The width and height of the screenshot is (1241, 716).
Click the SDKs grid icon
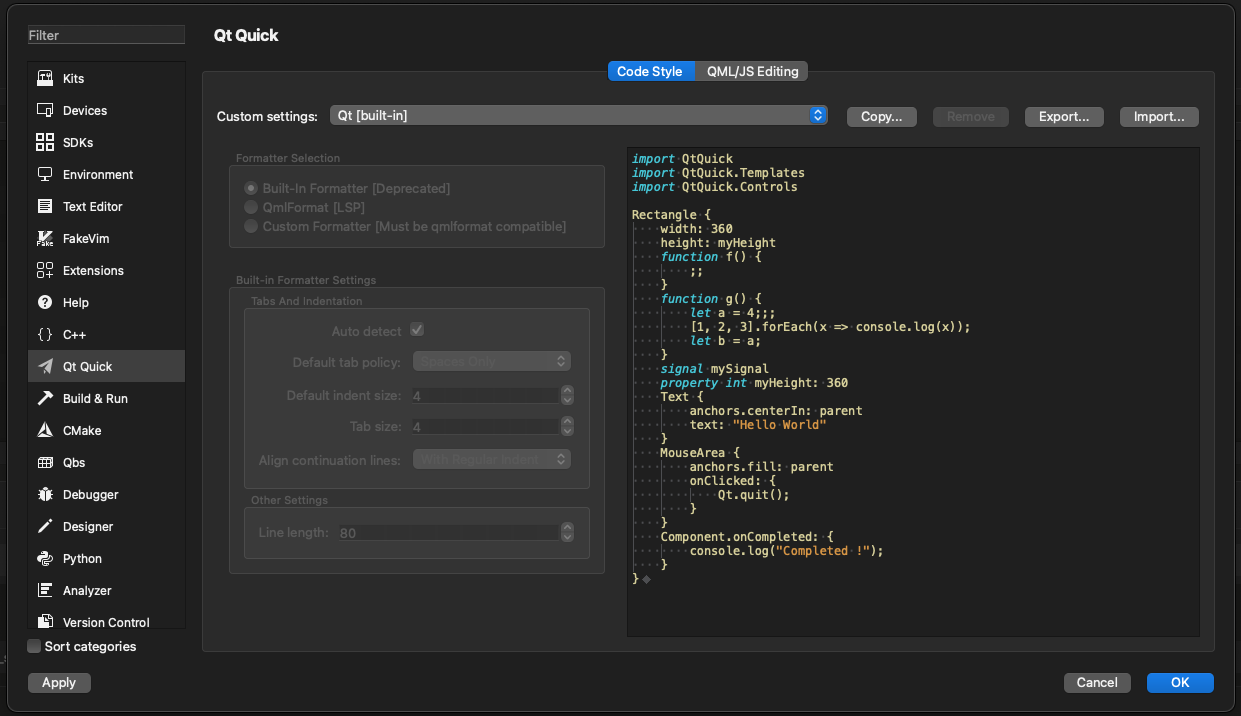45,142
